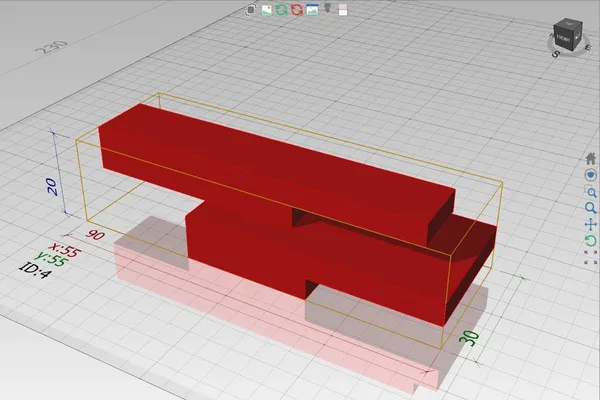This screenshot has height=400, width=600.
Task: Click the red length dimension value 90
Action: 95,234
